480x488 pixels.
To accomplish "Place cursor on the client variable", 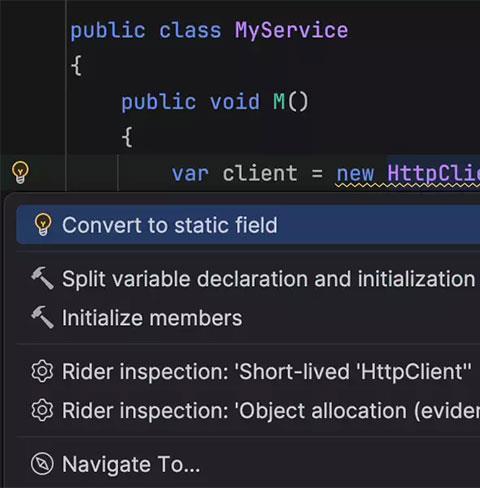I will point(260,173).
